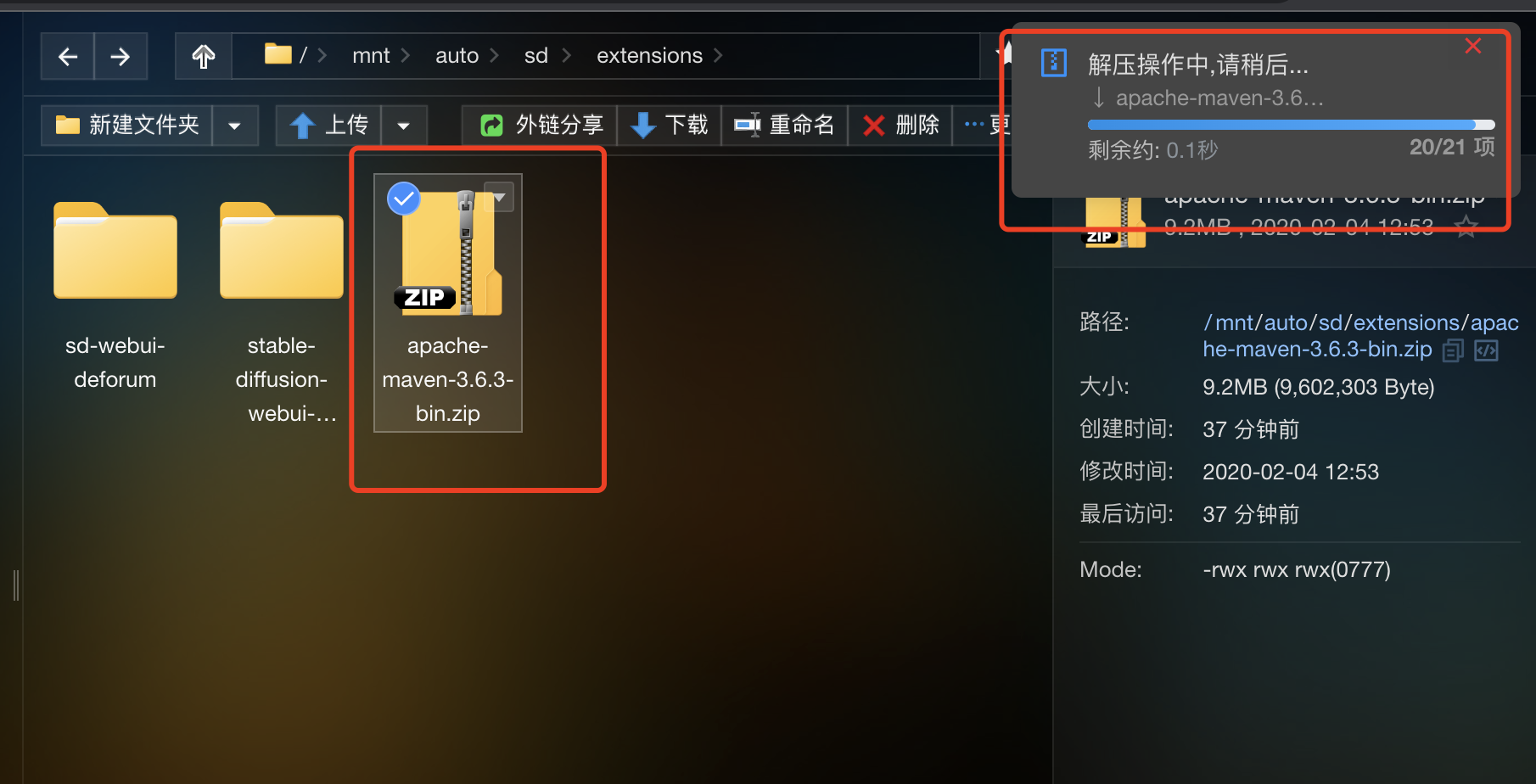
Task: Copy the file path using copy icon
Action: click(x=1453, y=350)
